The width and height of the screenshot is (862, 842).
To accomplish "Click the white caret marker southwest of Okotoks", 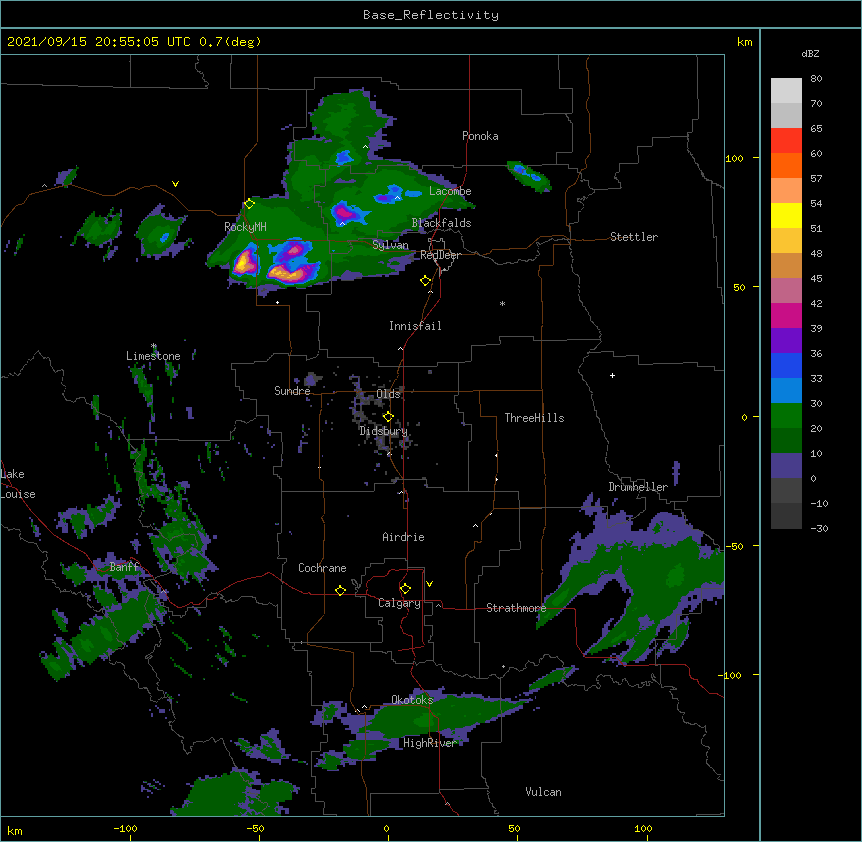I will coord(364,707).
